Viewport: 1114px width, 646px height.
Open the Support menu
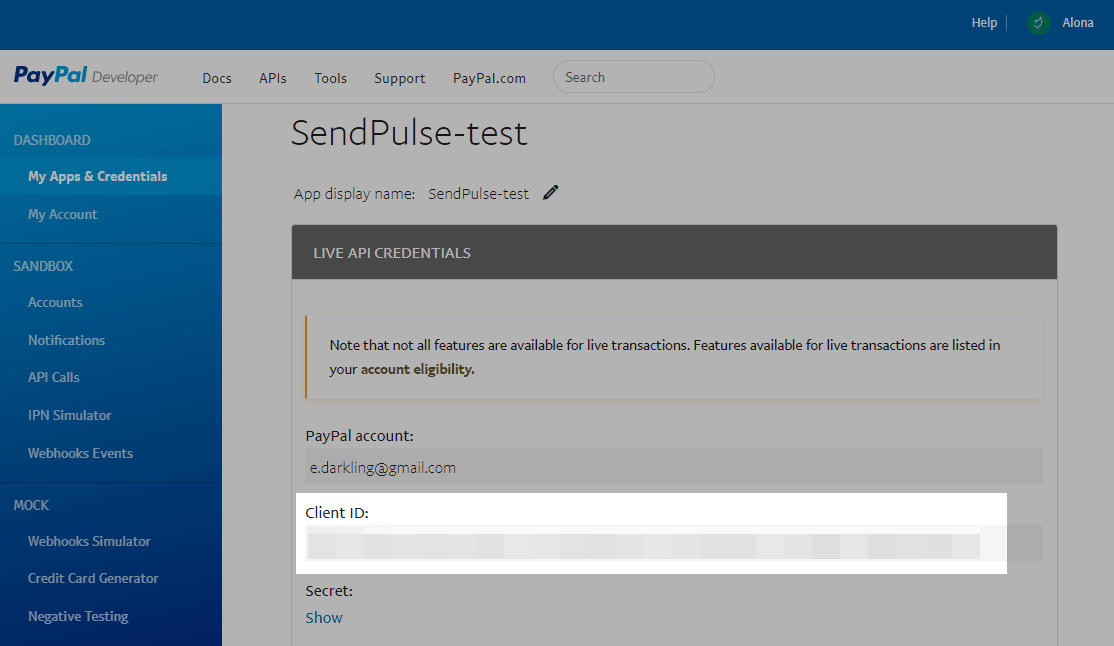(x=400, y=78)
